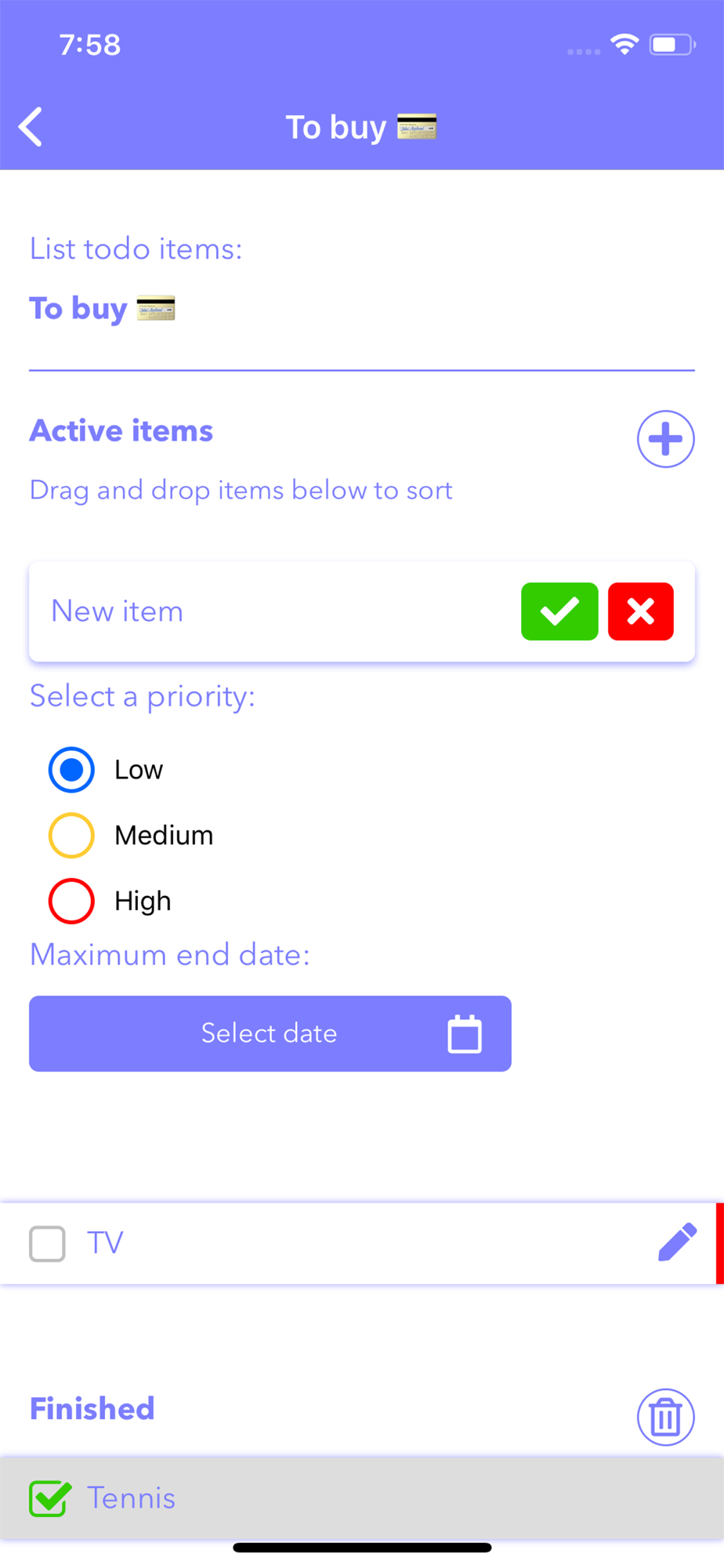The image size is (724, 1568).
Task: Tap the TV item label
Action: (x=105, y=1243)
